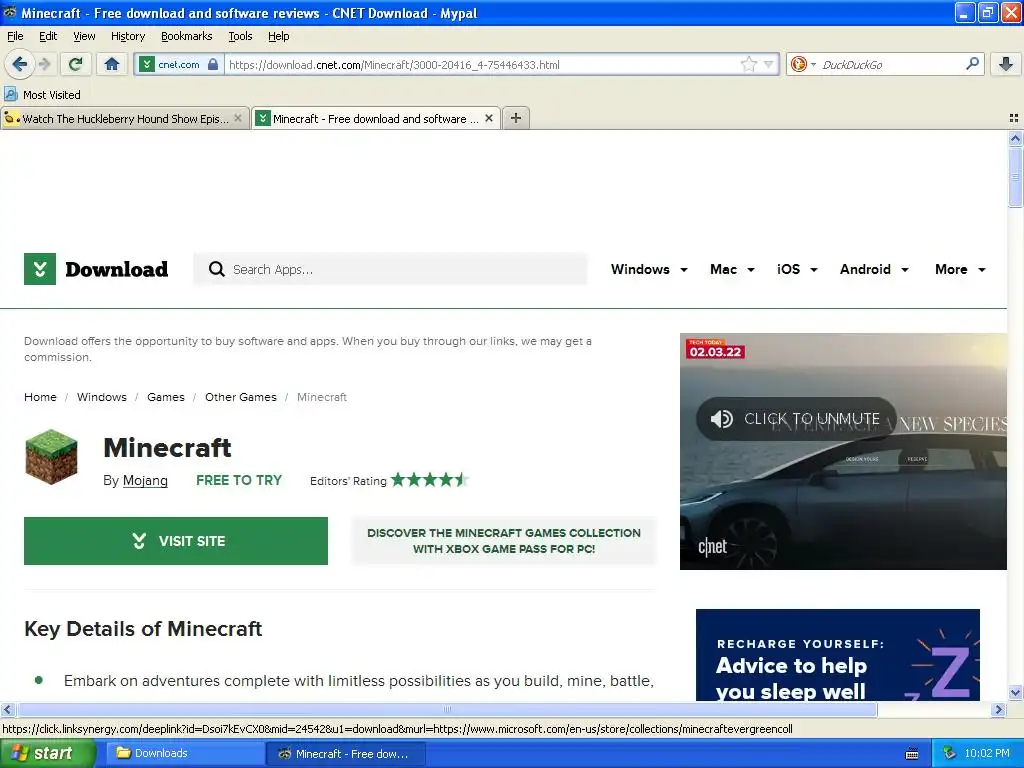Click Minecraft taskbar window button
The image size is (1024, 768).
[346, 754]
